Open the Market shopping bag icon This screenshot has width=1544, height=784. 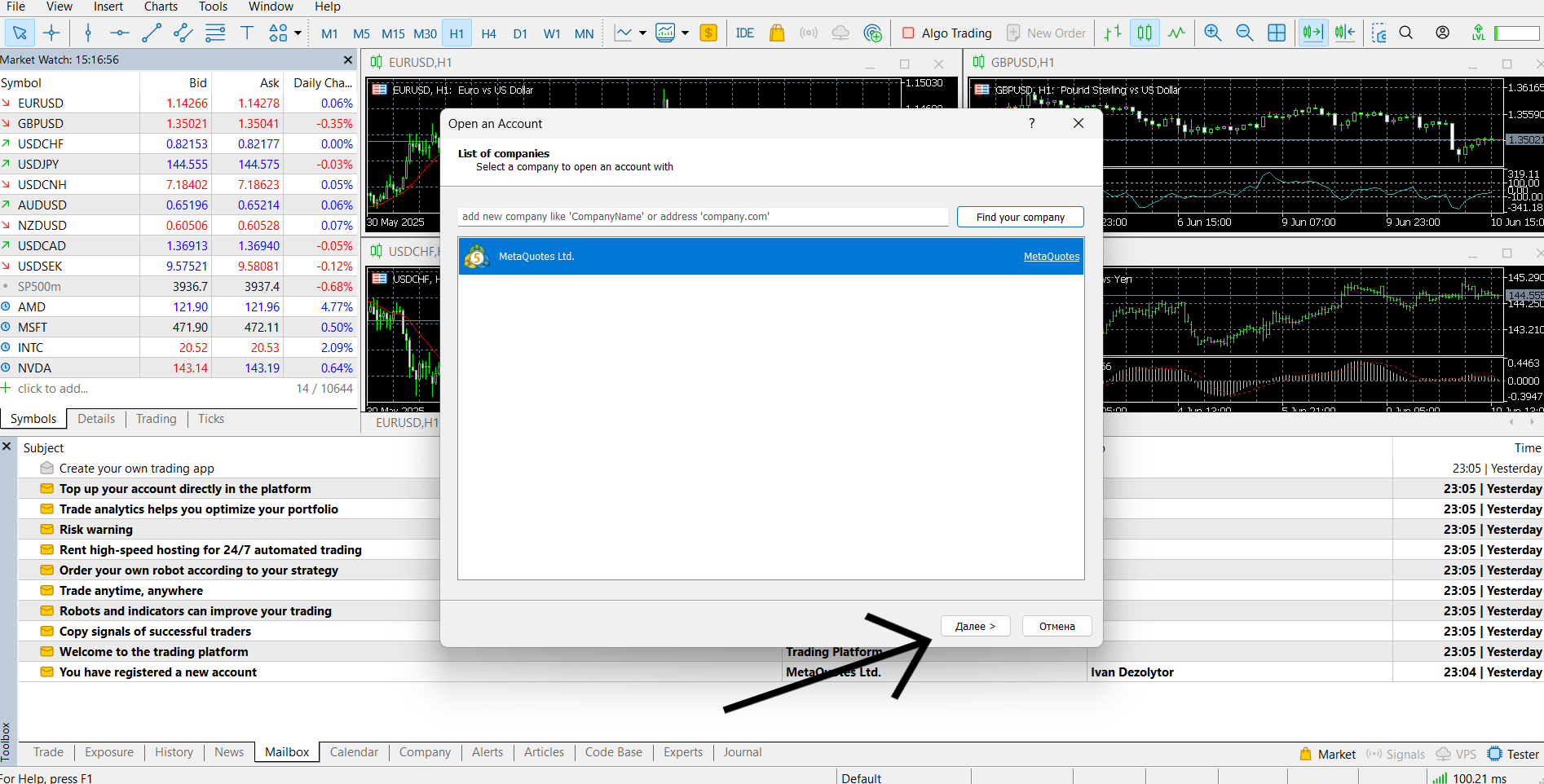777,33
